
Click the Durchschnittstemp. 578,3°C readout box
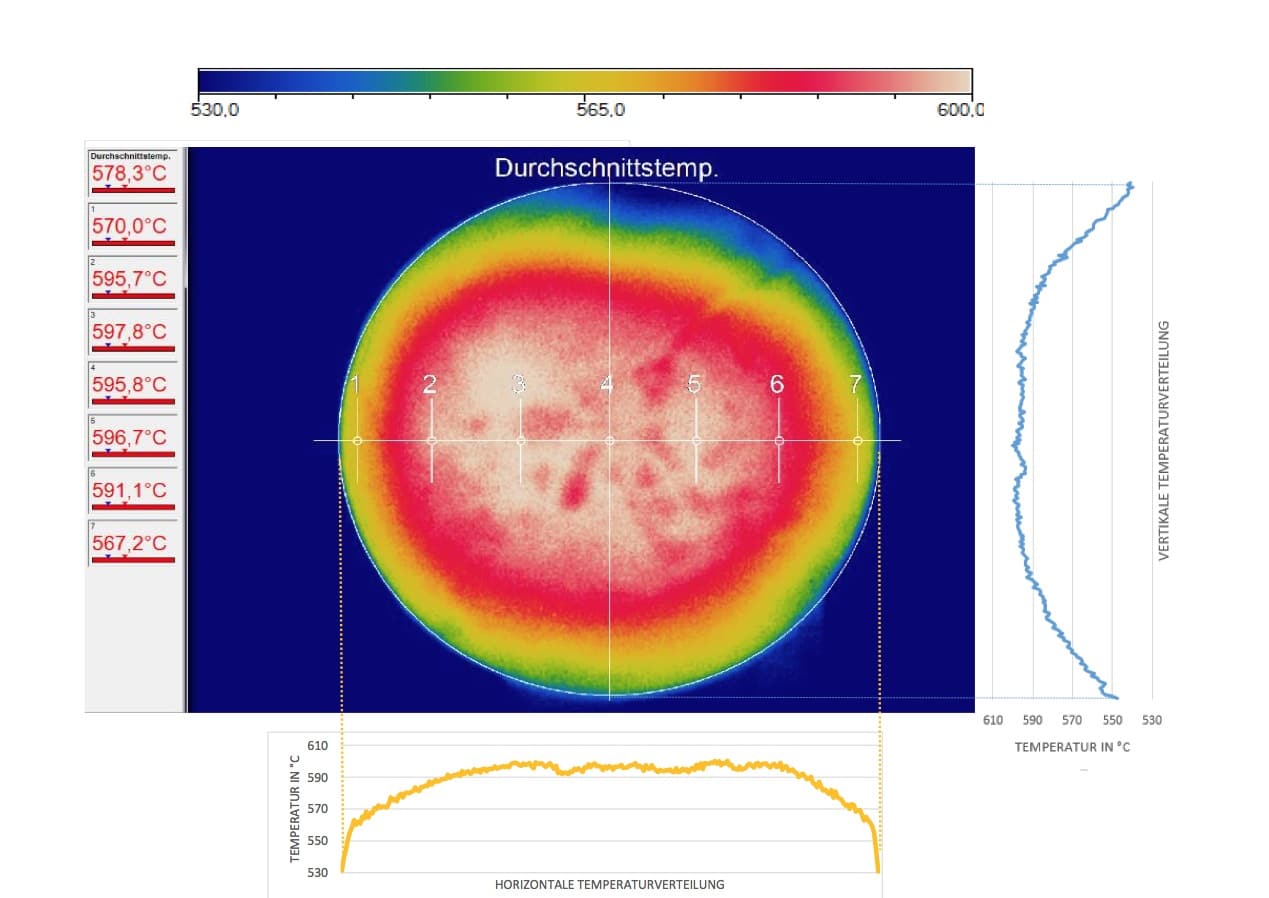pyautogui.click(x=132, y=172)
